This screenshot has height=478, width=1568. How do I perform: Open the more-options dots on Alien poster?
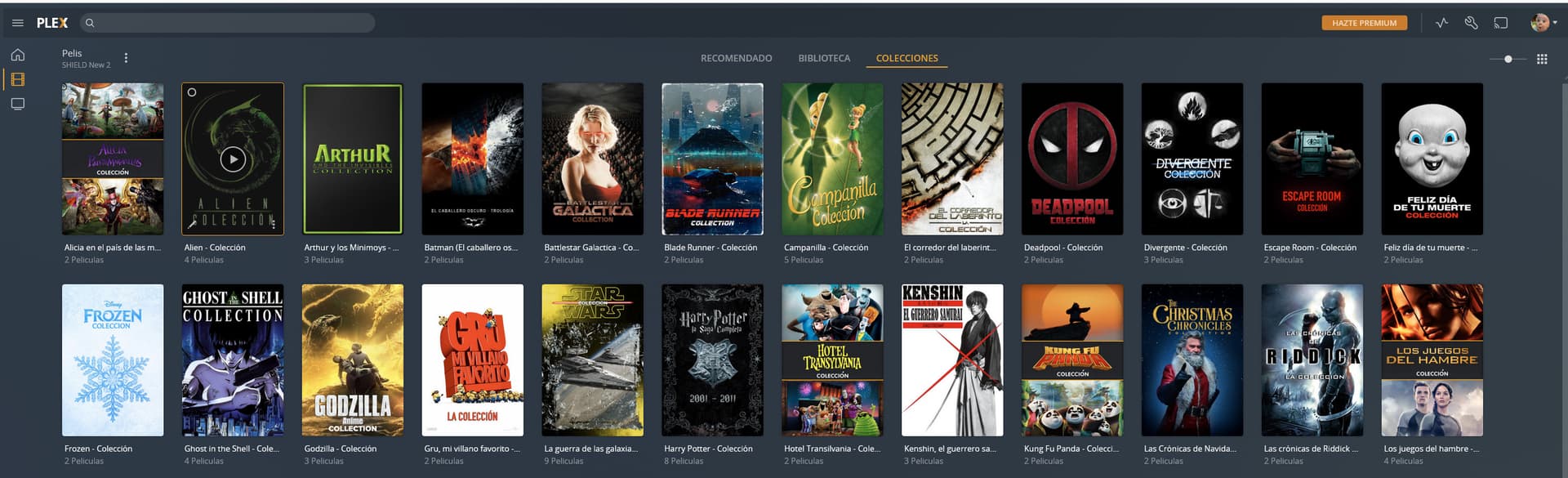274,222
